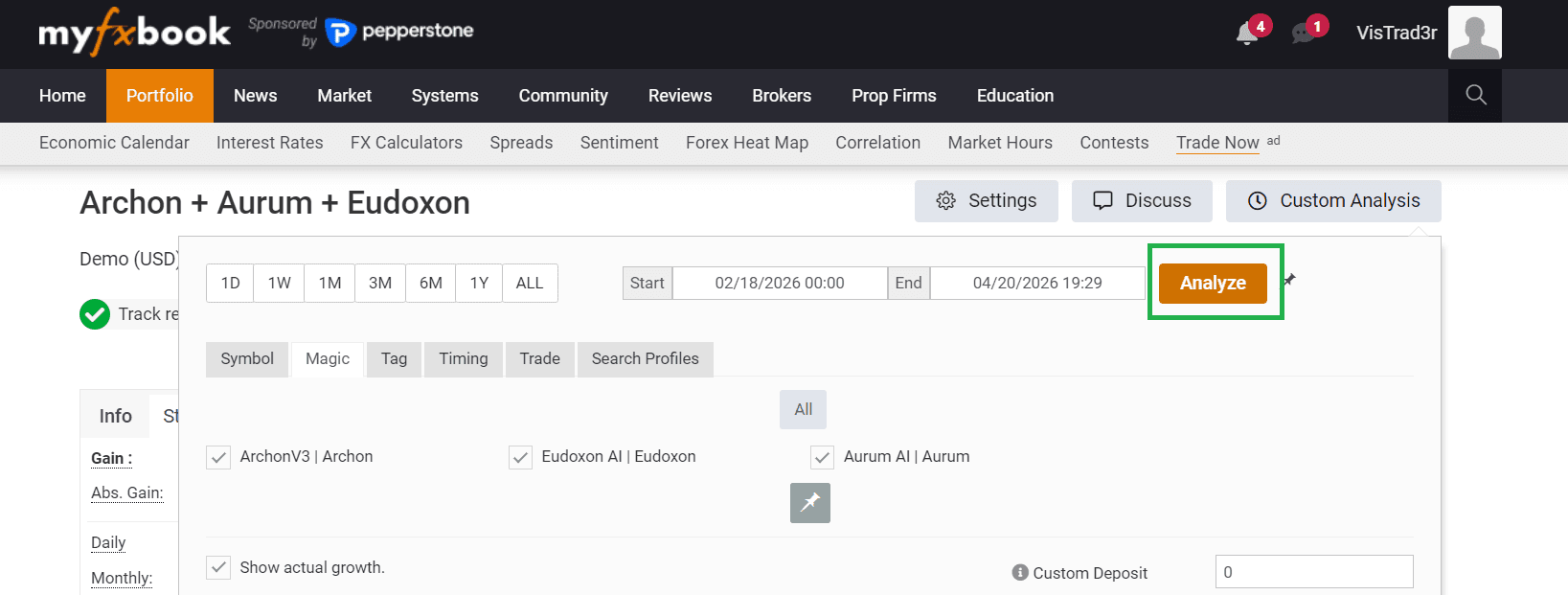
Task: Click the All magic filter button
Action: [x=803, y=409]
